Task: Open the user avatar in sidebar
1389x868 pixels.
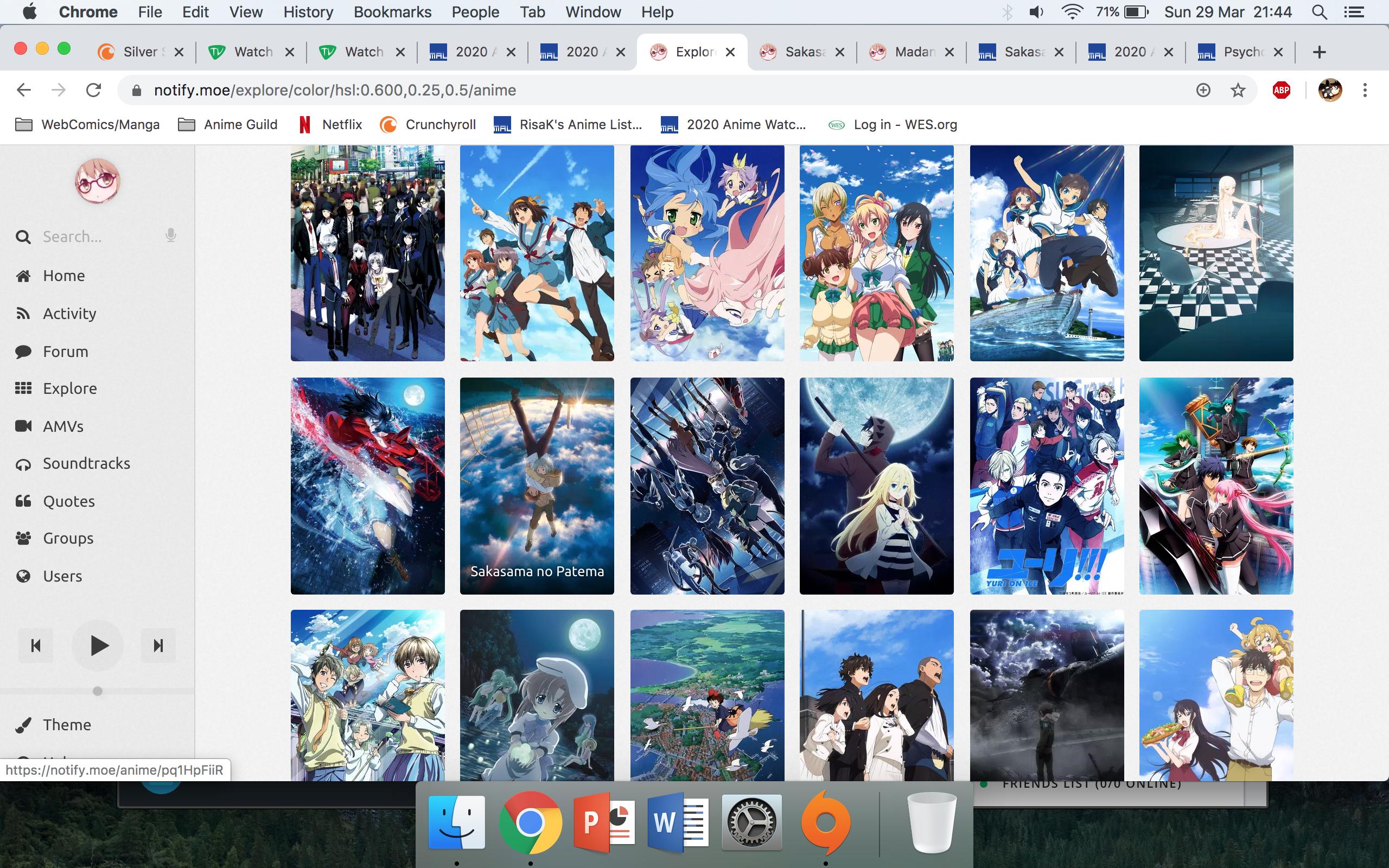Action: (x=97, y=182)
